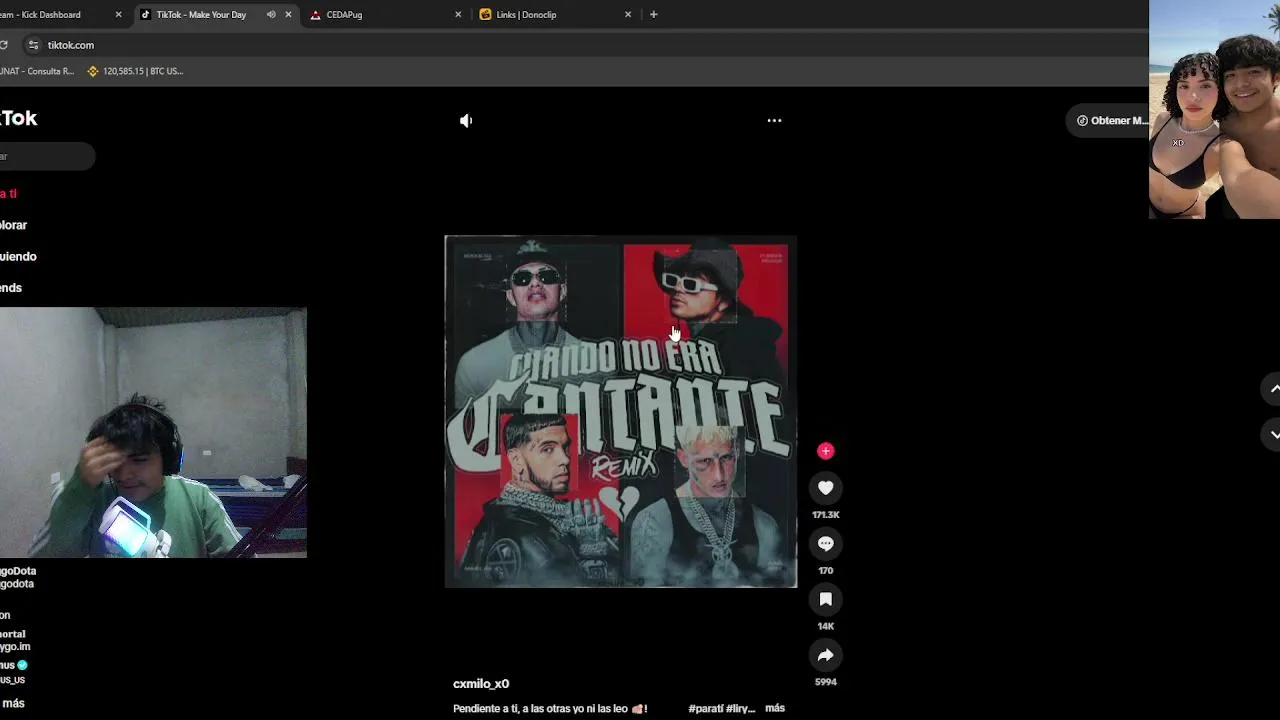
Task: View site information icon beside tiktok.com
Action: (33, 45)
